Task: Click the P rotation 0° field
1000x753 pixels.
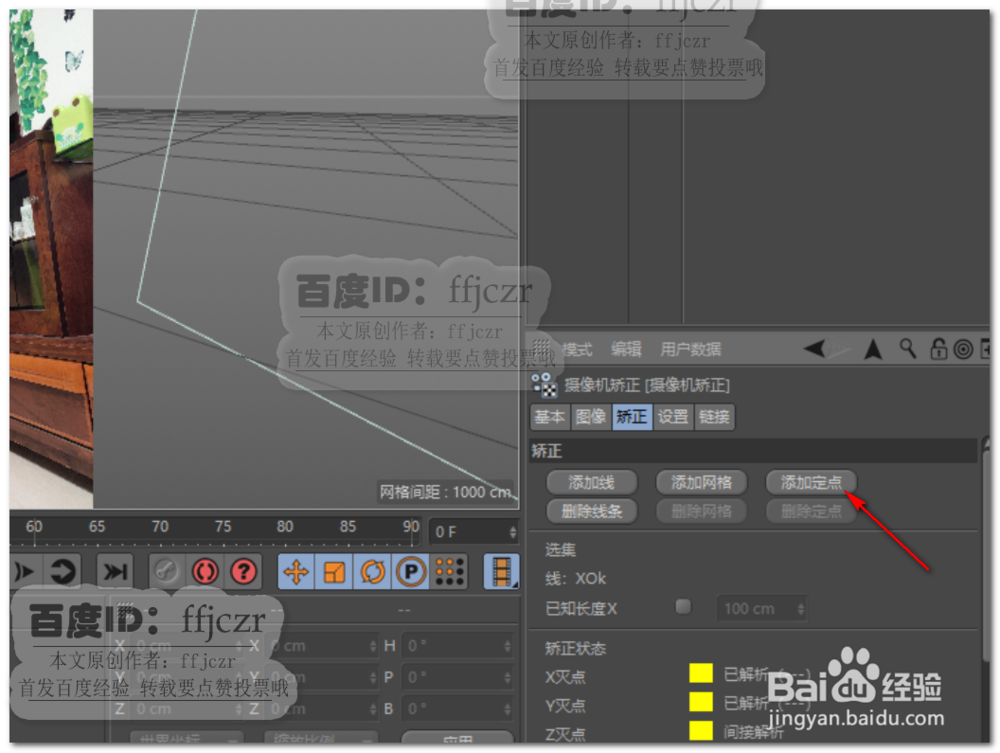Action: (x=457, y=677)
